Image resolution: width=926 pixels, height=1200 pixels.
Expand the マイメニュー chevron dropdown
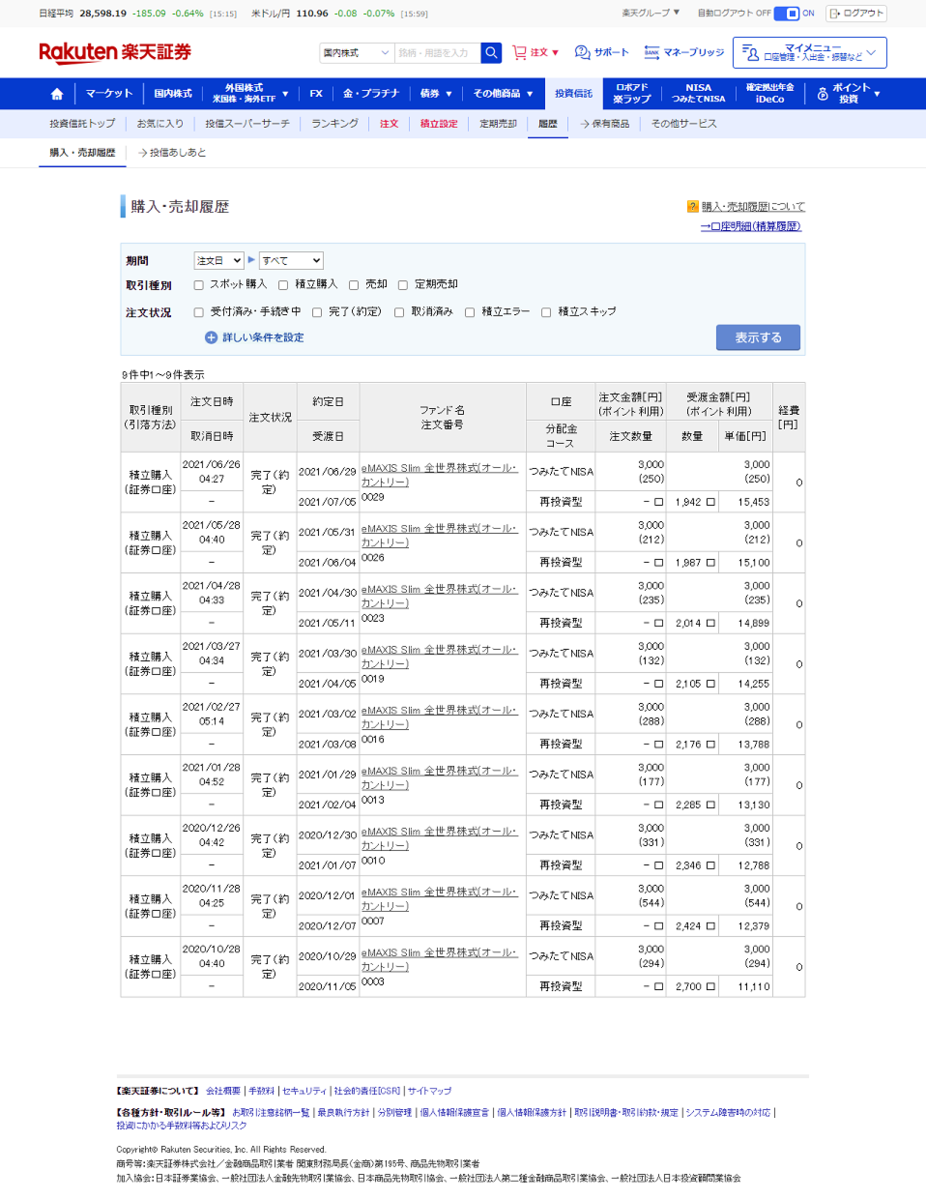tap(871, 52)
